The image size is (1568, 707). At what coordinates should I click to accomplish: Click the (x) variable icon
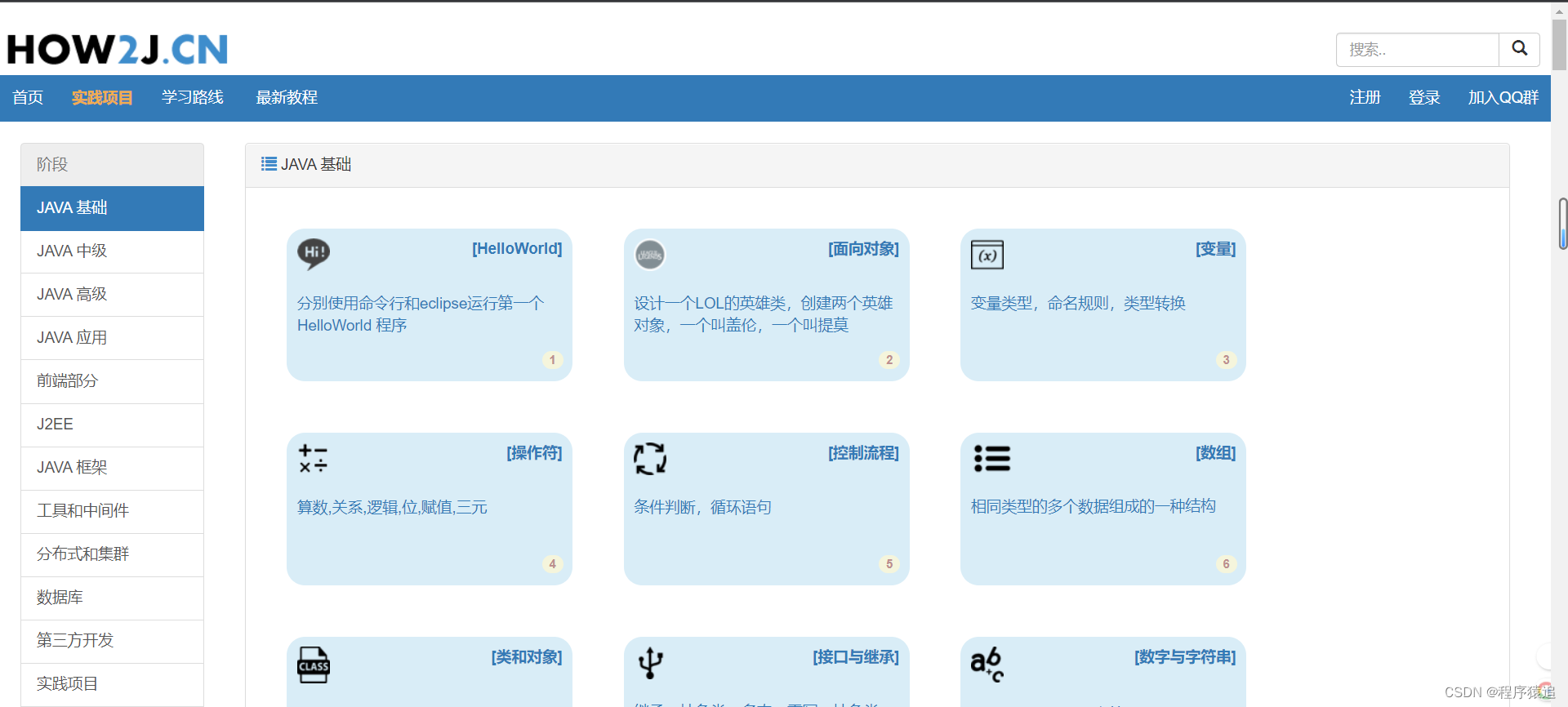tap(987, 255)
